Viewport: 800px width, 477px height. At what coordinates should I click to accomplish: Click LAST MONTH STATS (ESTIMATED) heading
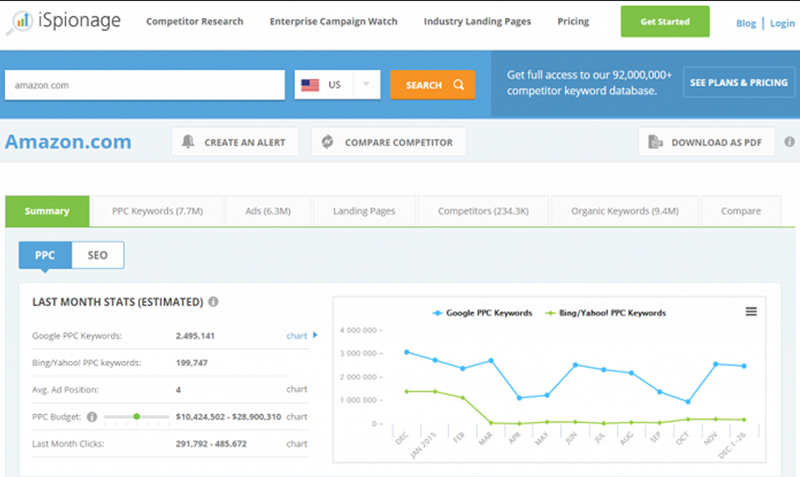118,302
